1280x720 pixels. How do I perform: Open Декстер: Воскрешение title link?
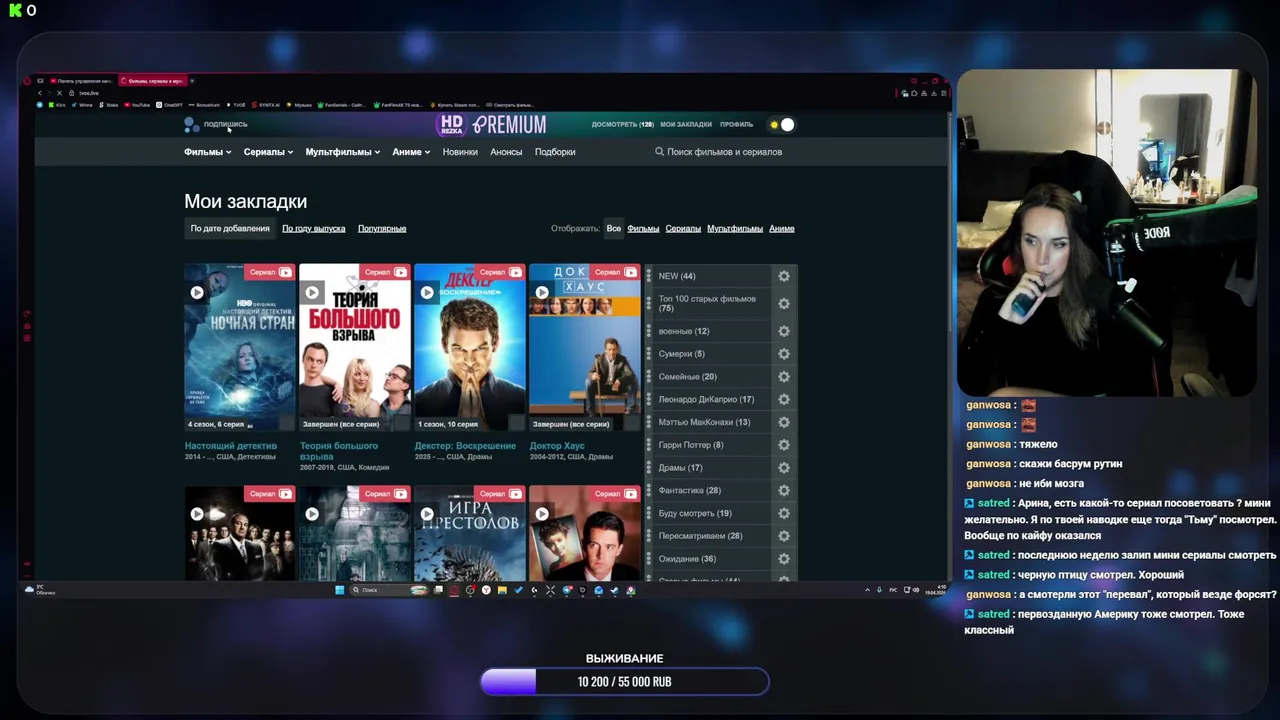465,446
